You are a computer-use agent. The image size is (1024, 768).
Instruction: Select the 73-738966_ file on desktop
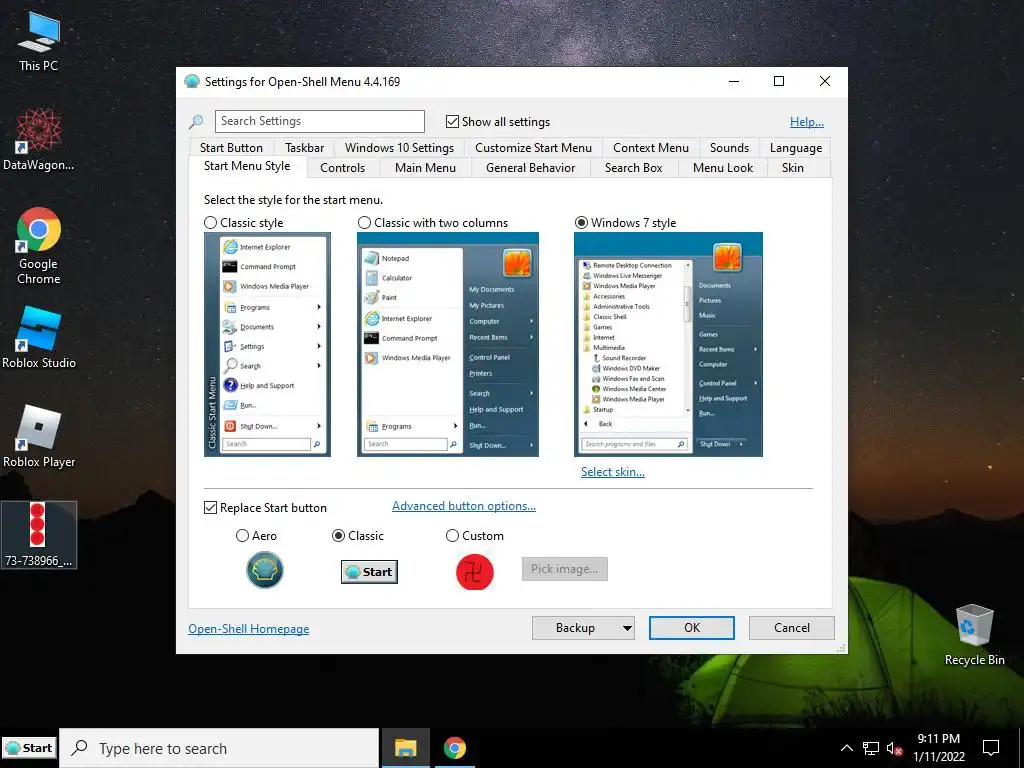[39, 535]
